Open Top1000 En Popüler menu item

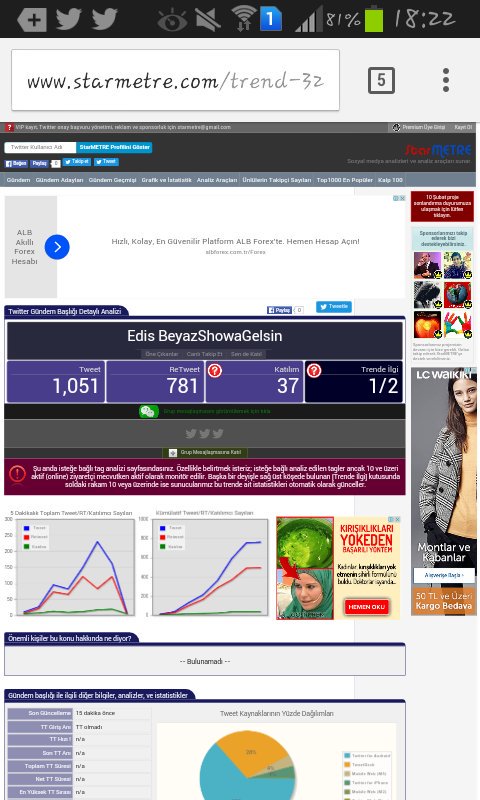point(345,180)
